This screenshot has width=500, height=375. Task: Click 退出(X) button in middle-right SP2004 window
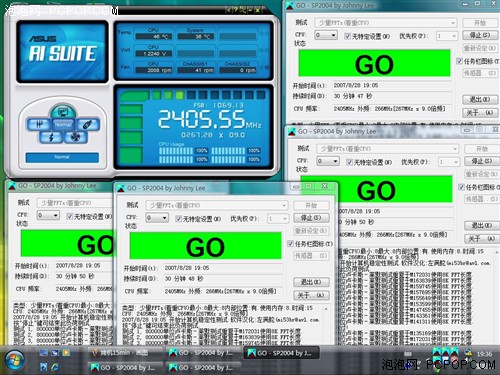coord(482,225)
